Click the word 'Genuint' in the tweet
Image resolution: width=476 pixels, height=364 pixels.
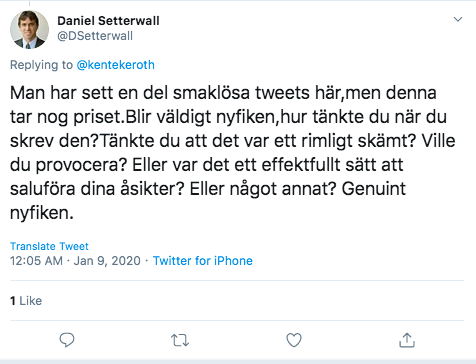(374, 189)
